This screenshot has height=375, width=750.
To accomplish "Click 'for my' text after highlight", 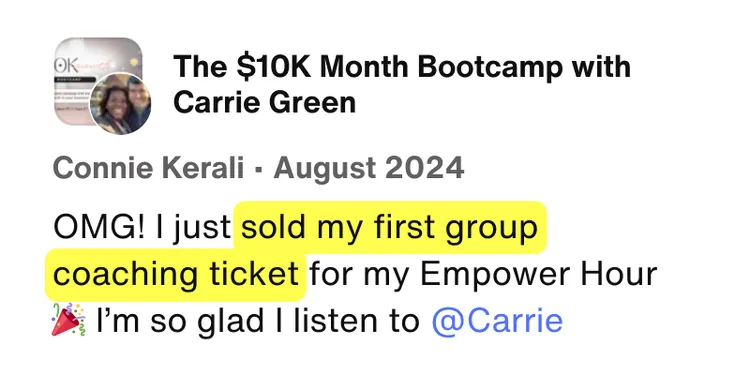I will click(361, 275).
